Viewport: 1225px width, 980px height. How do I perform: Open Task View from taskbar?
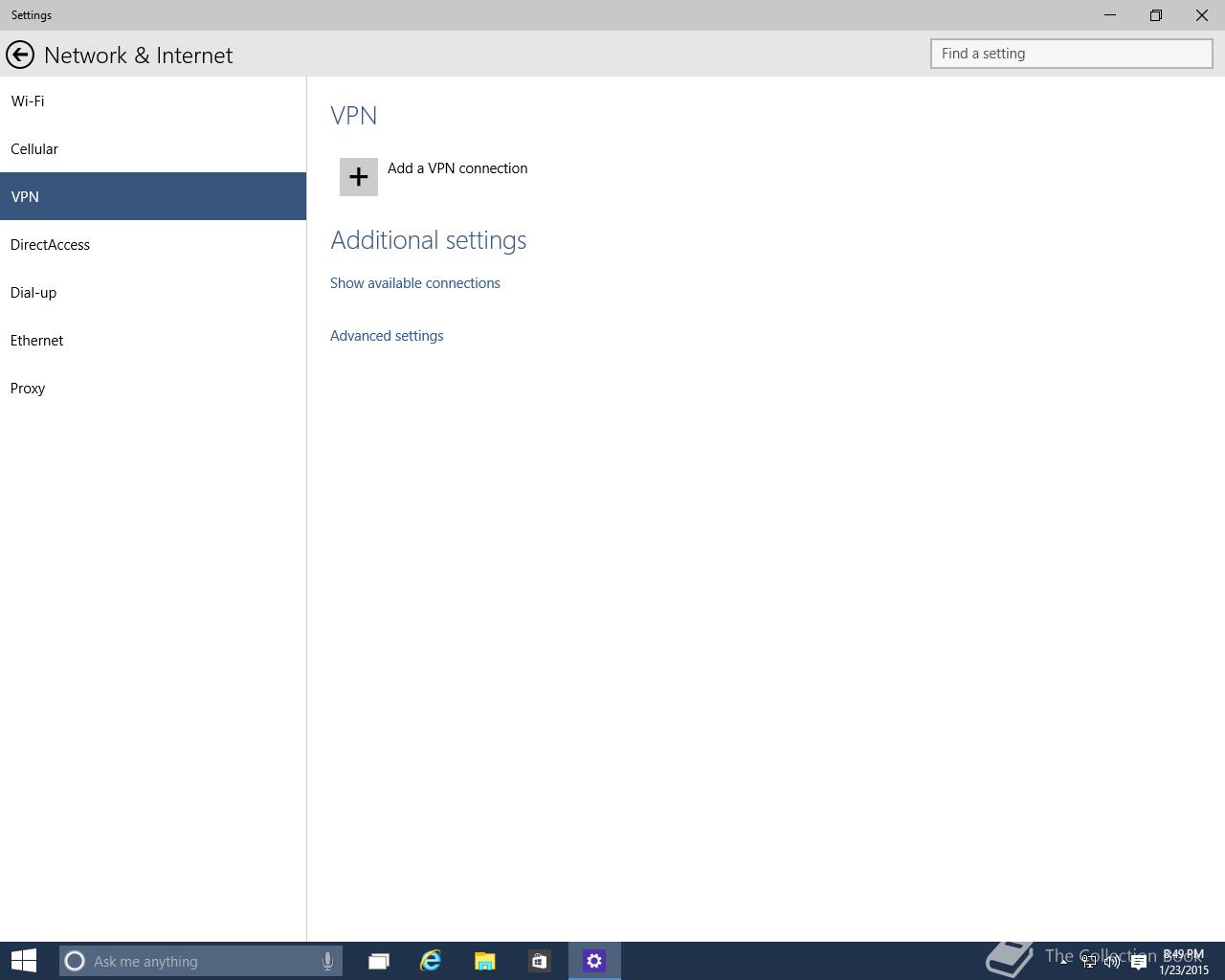[x=379, y=961]
